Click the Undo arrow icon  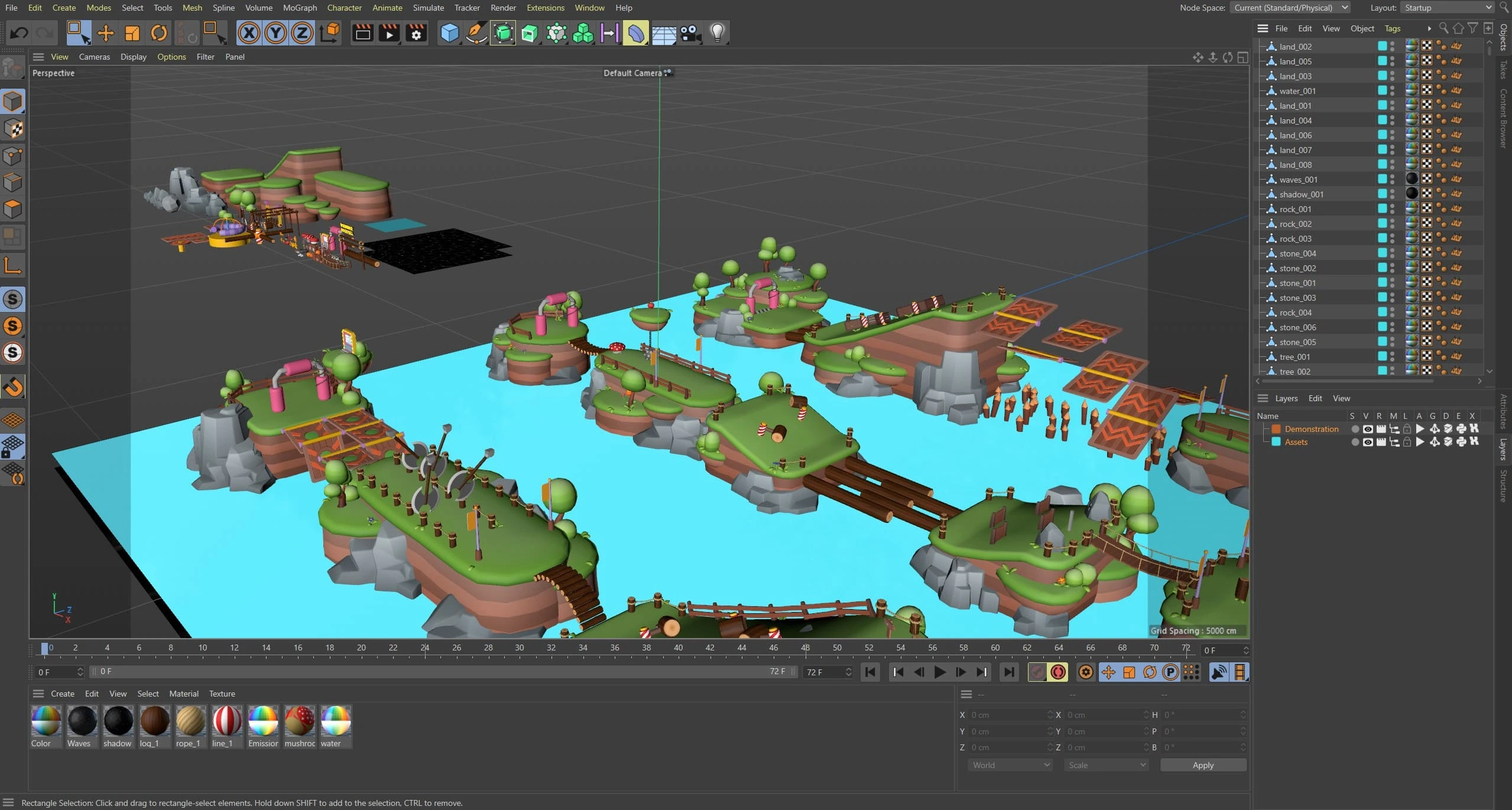tap(19, 33)
